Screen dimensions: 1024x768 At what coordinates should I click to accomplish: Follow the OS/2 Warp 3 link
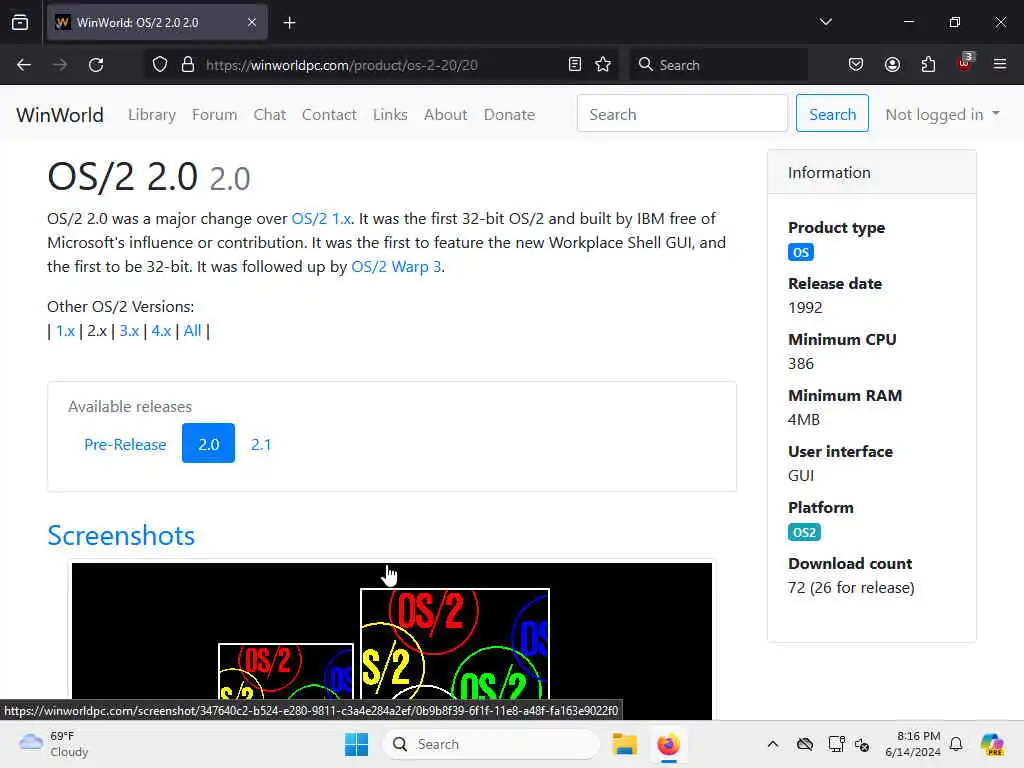(396, 266)
